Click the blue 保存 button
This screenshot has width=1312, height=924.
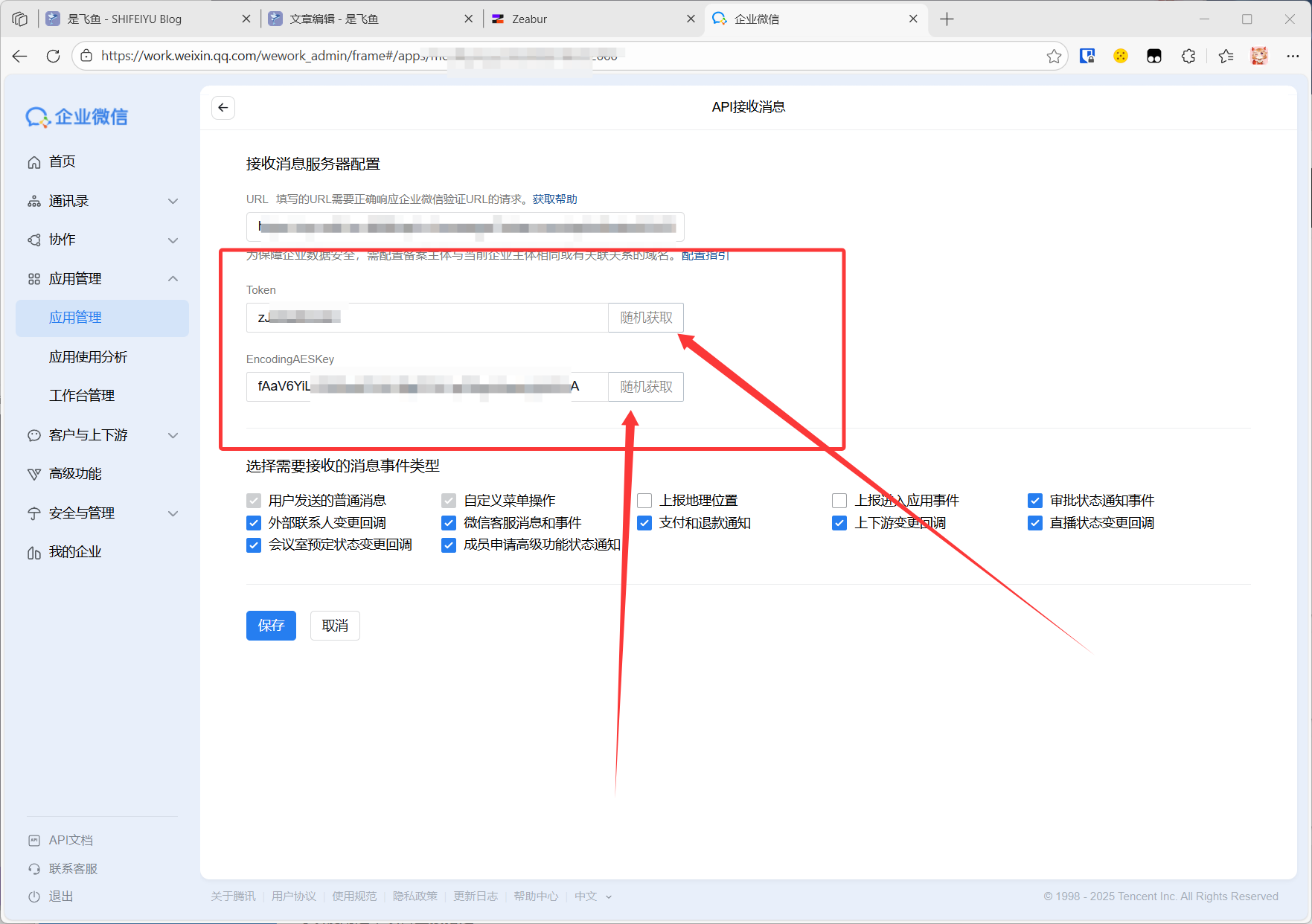pos(271,626)
